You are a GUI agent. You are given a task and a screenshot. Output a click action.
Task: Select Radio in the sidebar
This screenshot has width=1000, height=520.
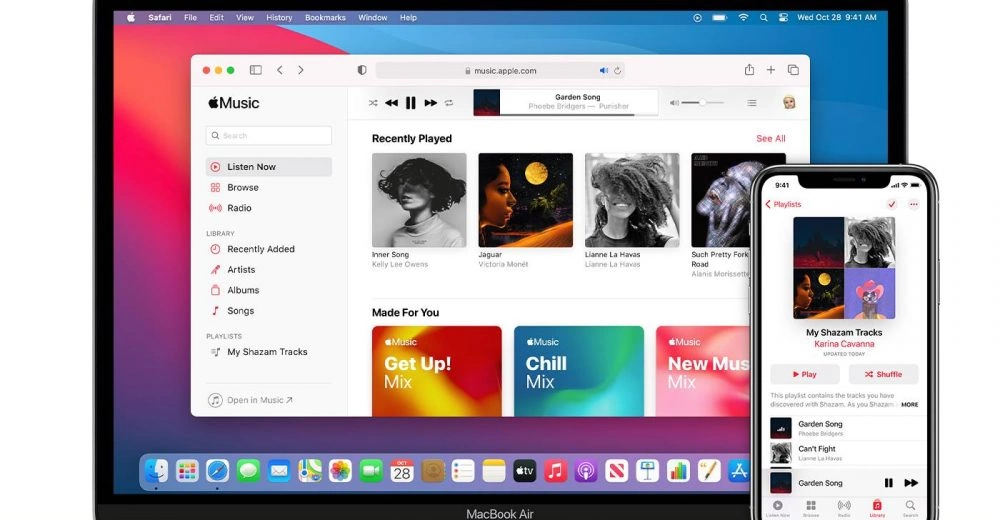coord(239,208)
